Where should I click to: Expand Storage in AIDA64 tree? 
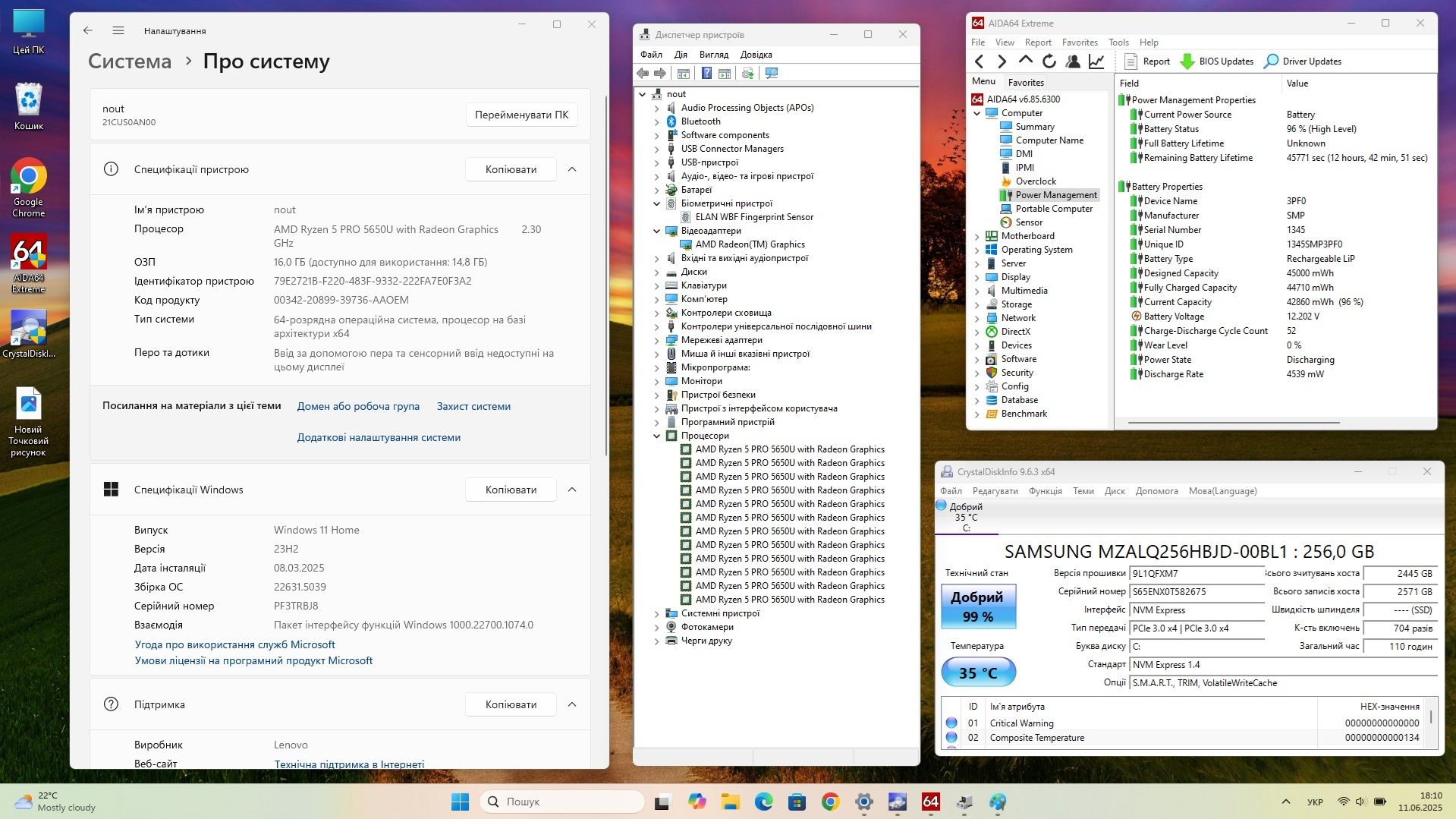(x=977, y=304)
